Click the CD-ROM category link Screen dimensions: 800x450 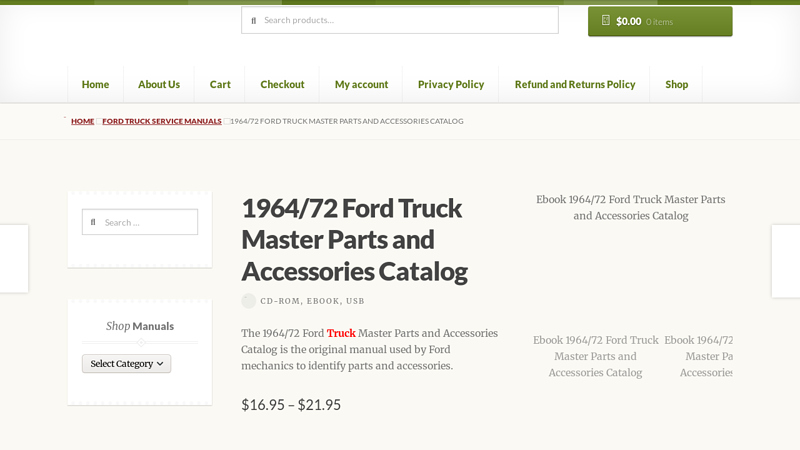pyautogui.click(x=280, y=301)
